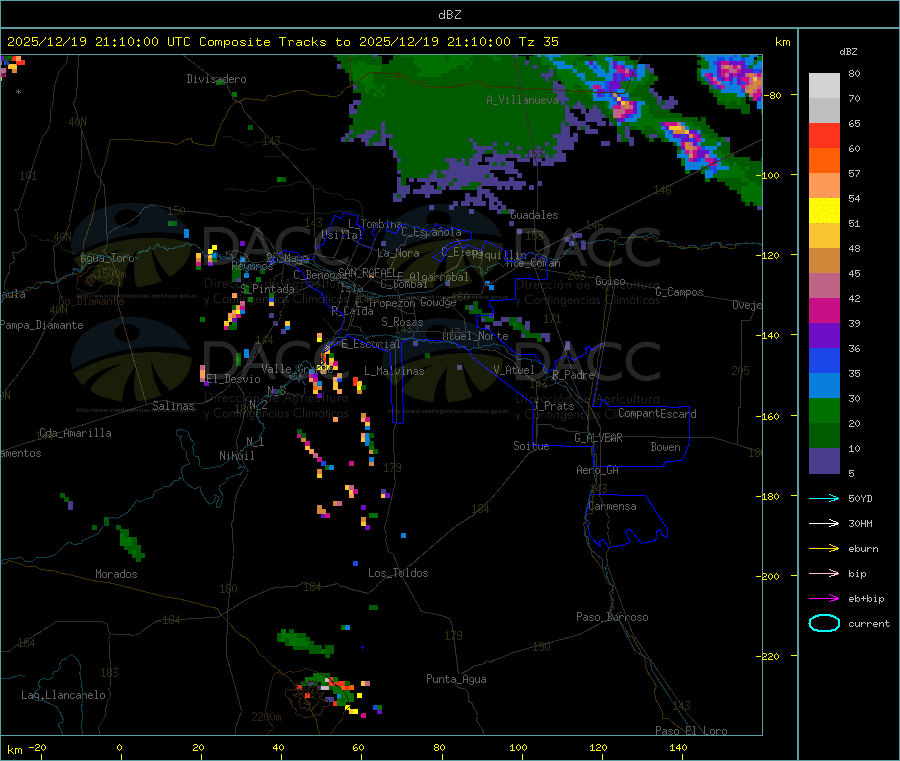Click the eburn yellow arrow legend icon

click(824, 549)
